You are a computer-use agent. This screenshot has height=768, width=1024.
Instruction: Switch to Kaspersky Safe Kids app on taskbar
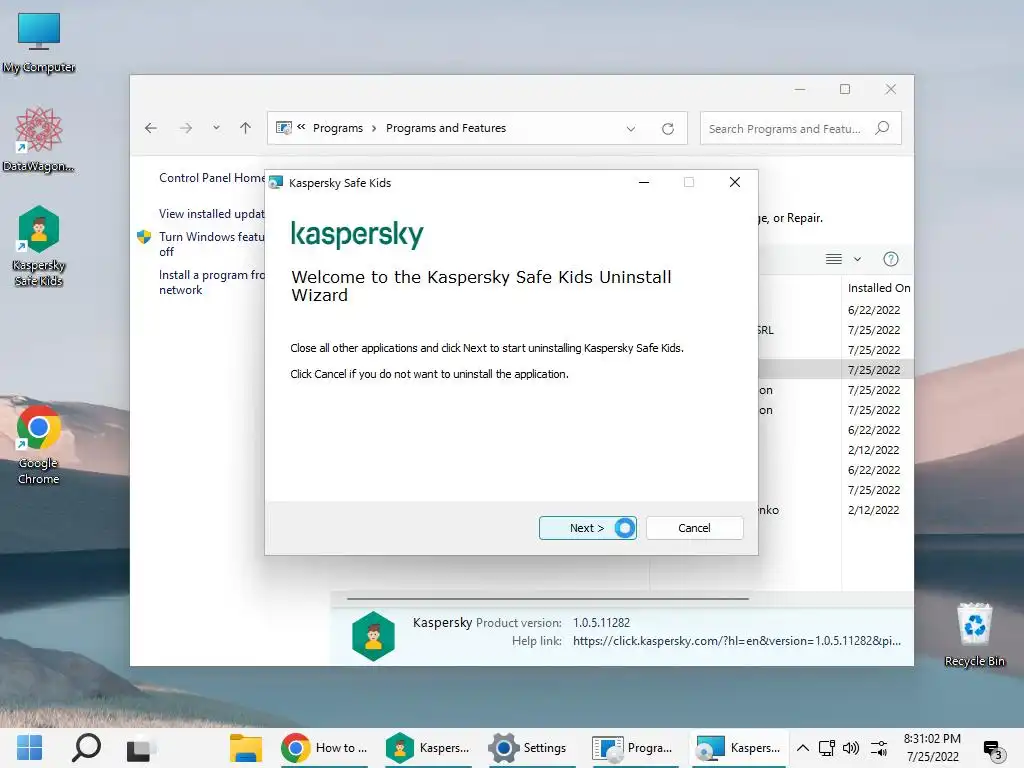point(428,748)
